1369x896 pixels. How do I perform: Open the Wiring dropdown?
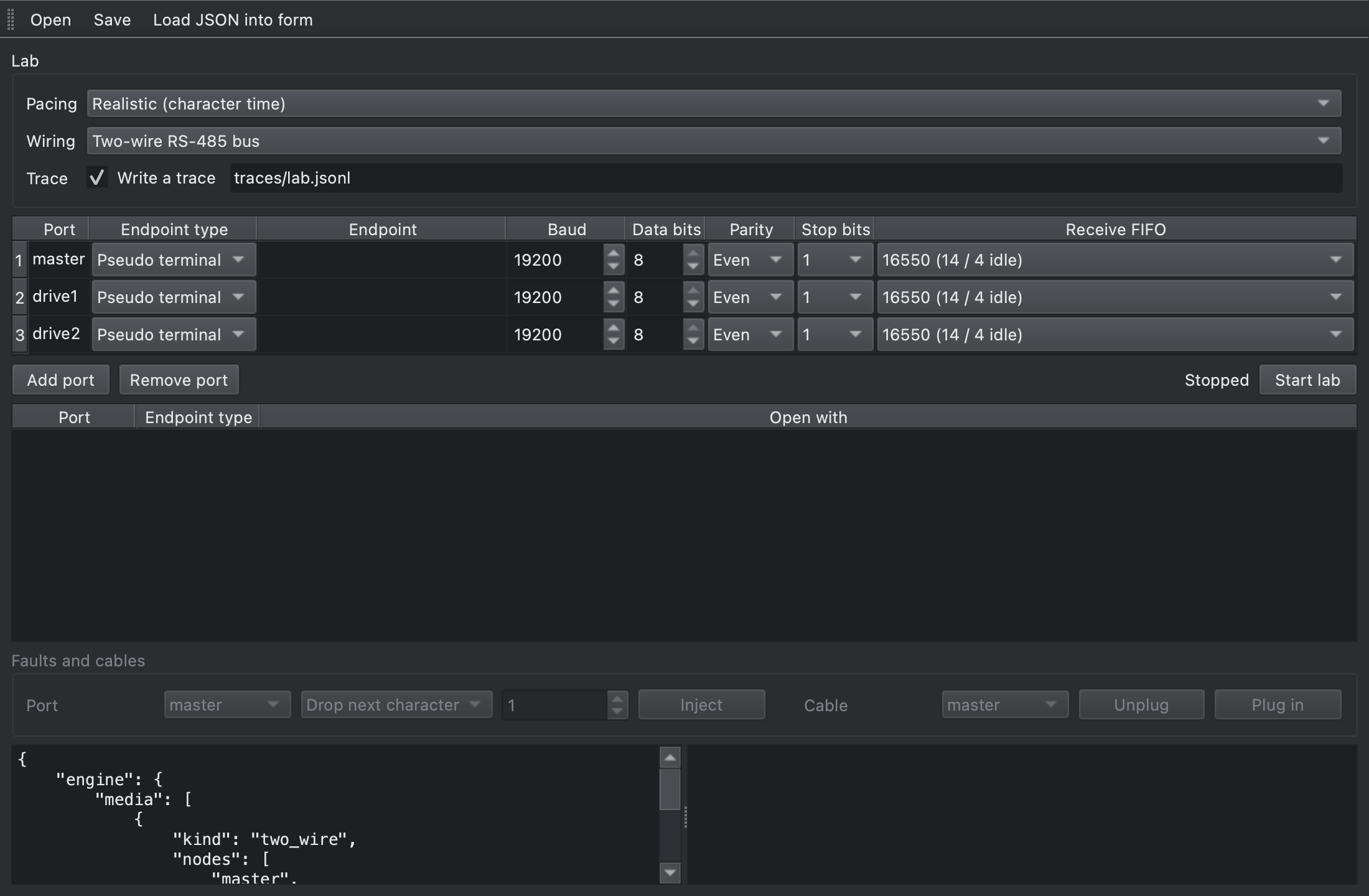click(714, 141)
